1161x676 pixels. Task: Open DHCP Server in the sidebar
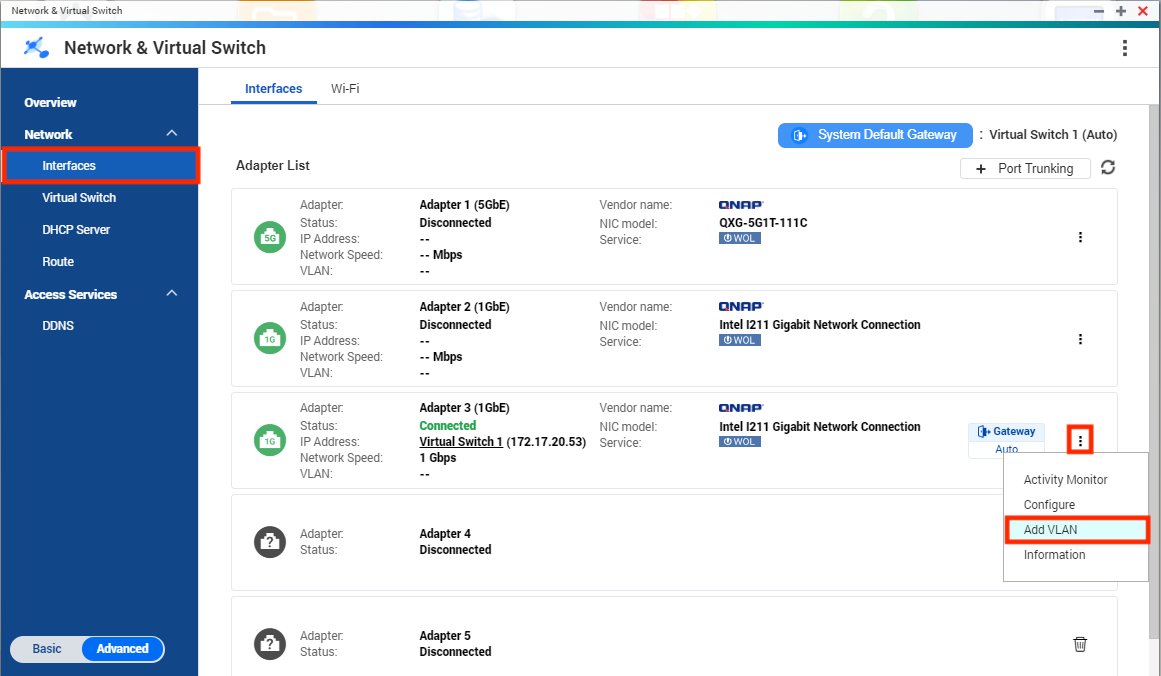click(76, 230)
